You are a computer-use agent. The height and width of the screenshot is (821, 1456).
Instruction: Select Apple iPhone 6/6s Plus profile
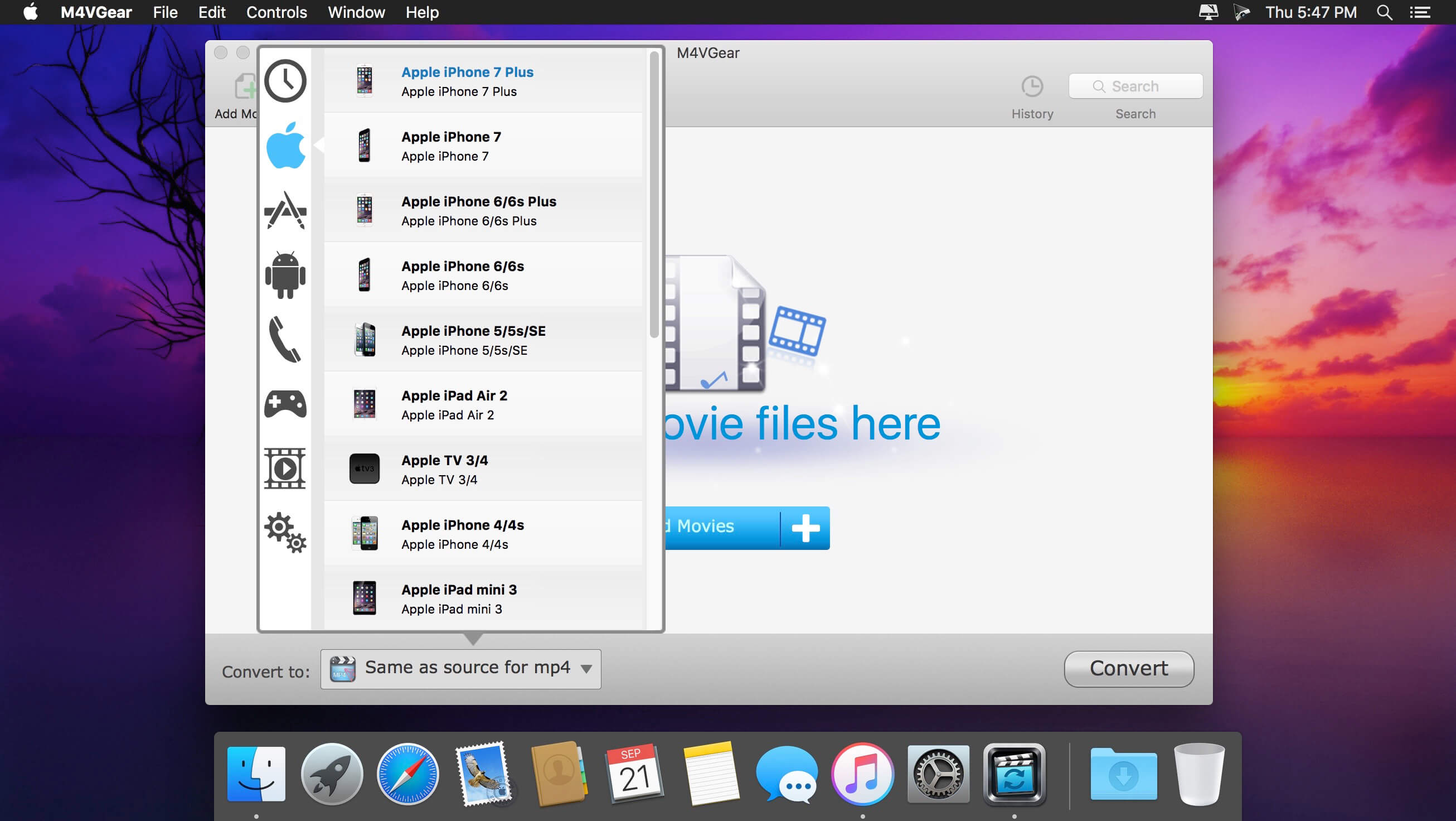pyautogui.click(x=483, y=210)
